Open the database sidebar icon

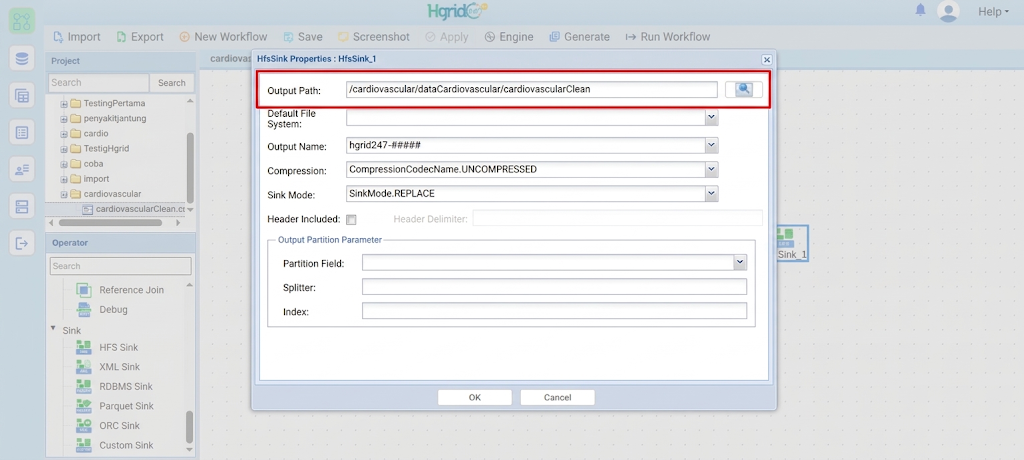pos(22,59)
